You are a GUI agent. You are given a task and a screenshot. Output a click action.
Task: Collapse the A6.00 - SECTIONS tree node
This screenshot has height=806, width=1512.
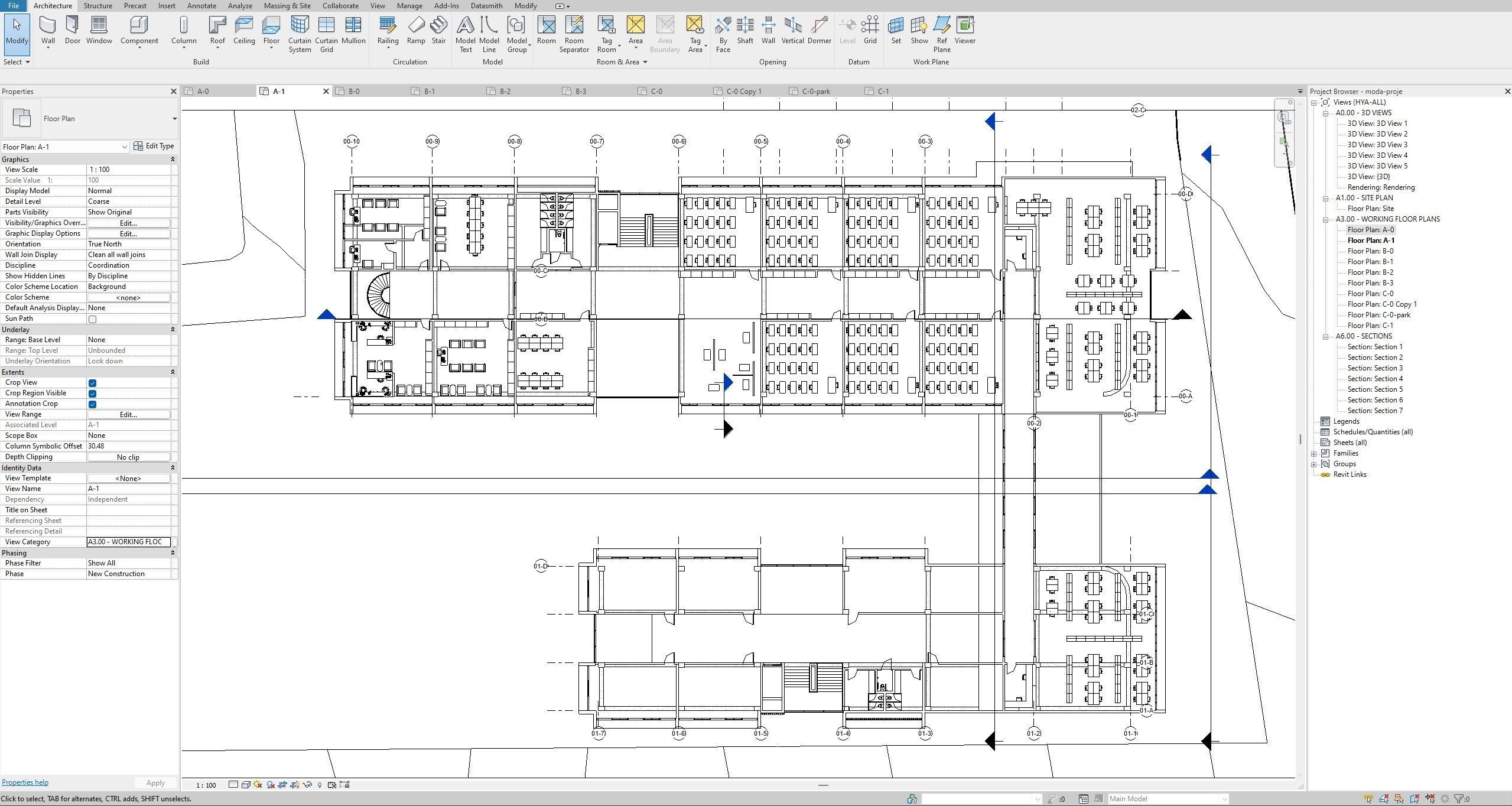click(x=1326, y=337)
